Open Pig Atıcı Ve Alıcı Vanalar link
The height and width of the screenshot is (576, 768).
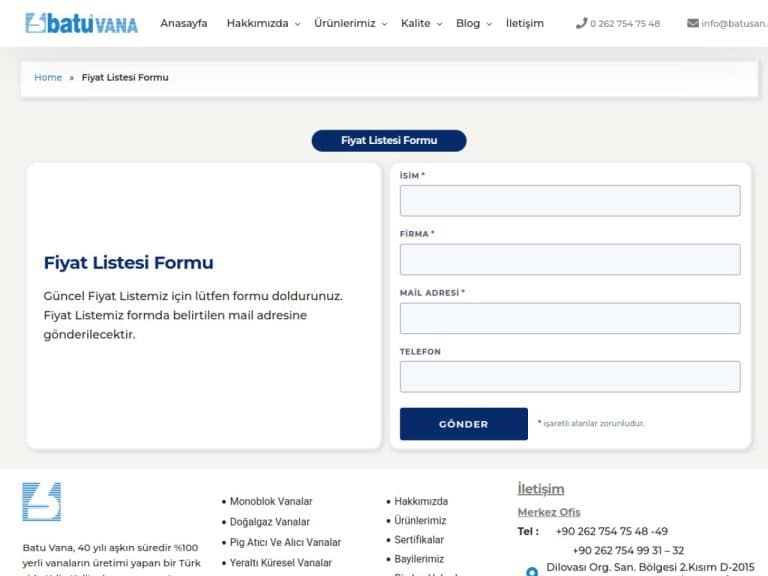click(285, 543)
